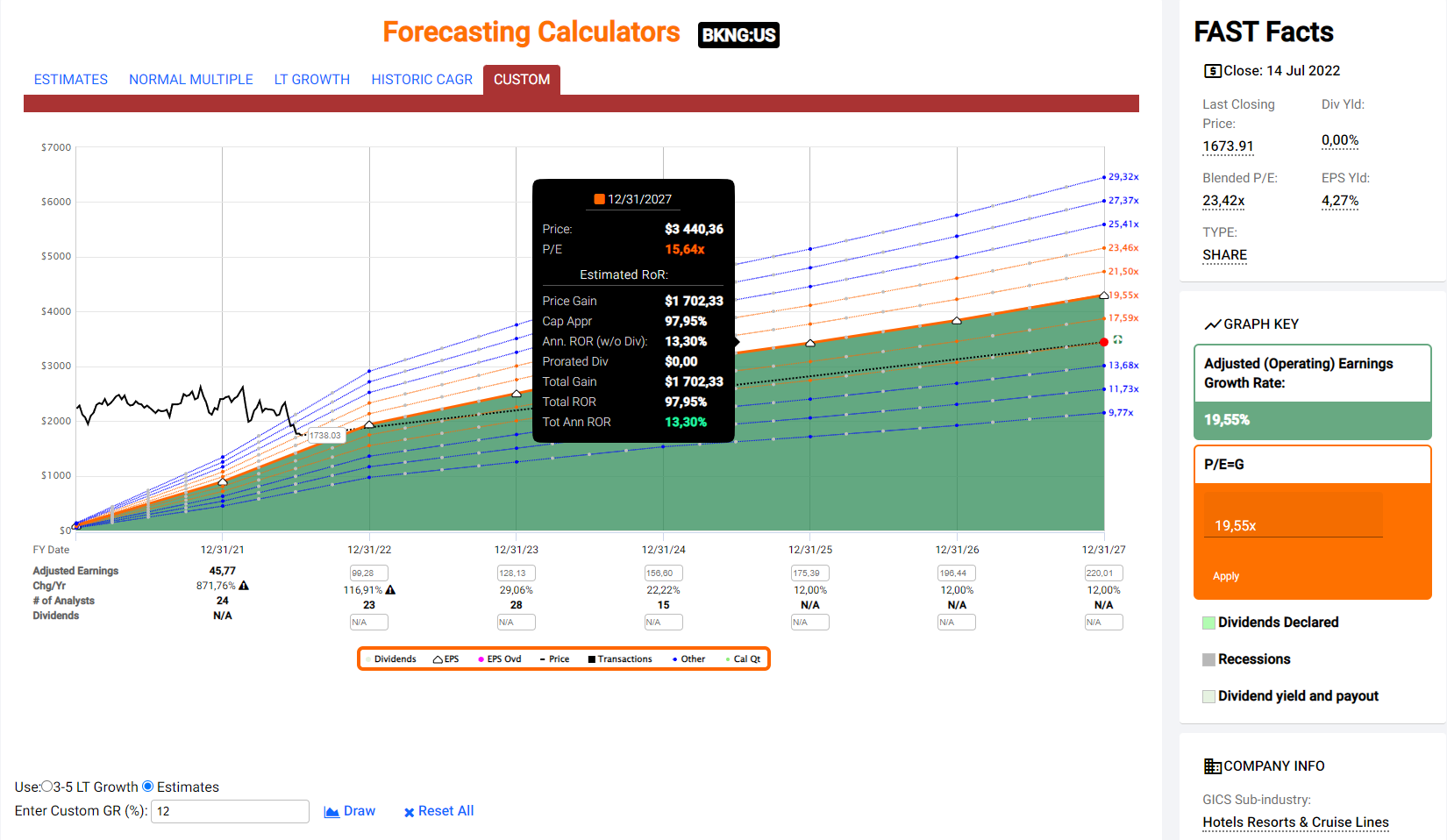
Task: Open the Historic CAGR tab
Action: (x=421, y=80)
